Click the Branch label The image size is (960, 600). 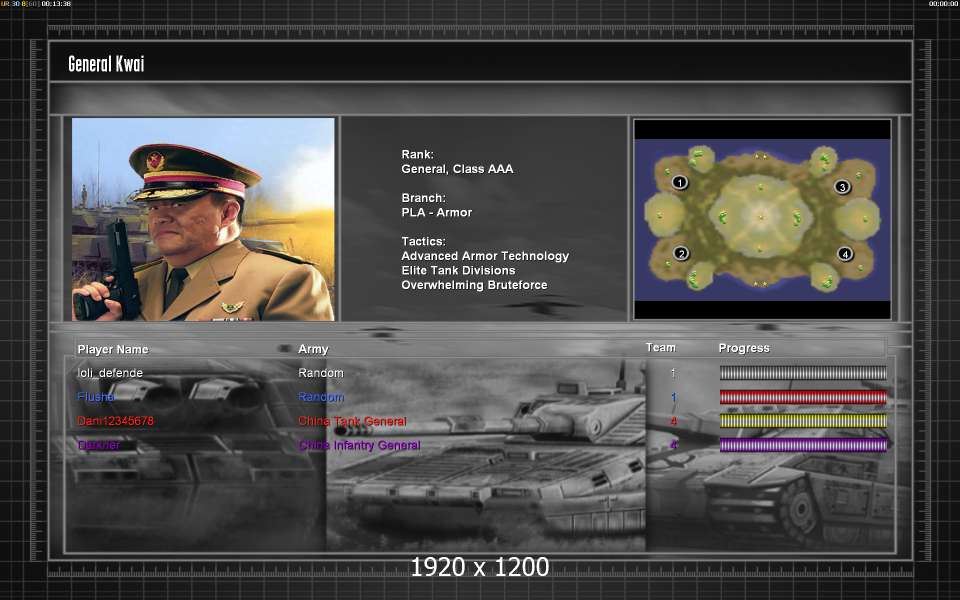pyautogui.click(x=424, y=198)
